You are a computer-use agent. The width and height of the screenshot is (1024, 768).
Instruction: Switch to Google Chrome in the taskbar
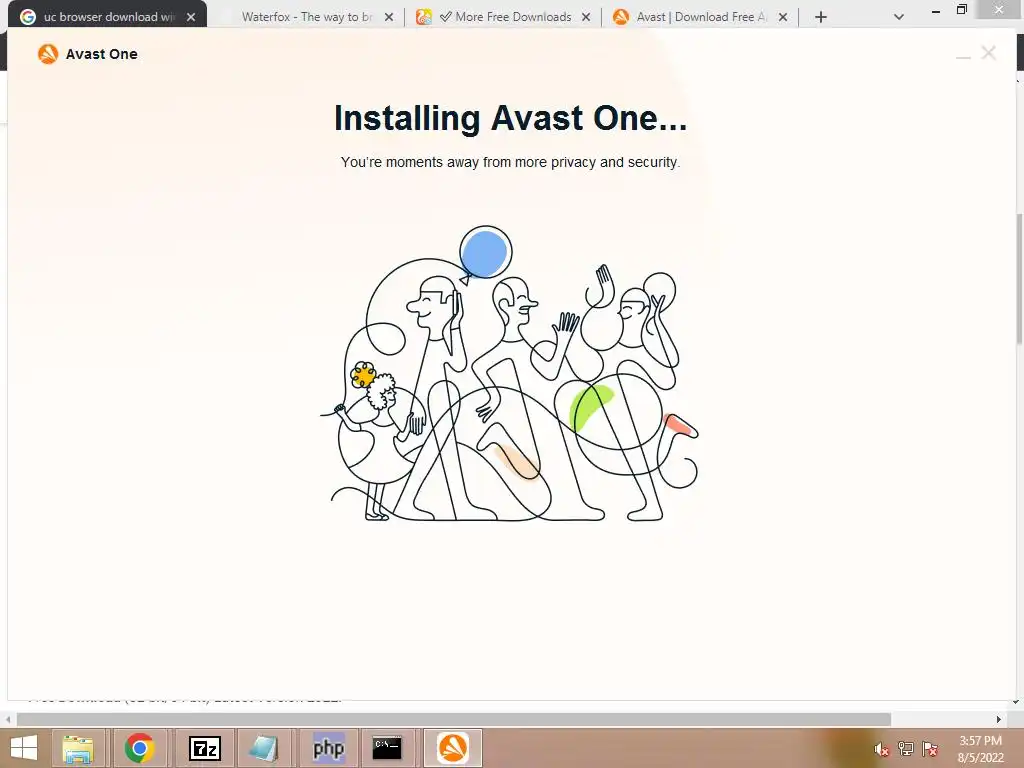coord(140,748)
